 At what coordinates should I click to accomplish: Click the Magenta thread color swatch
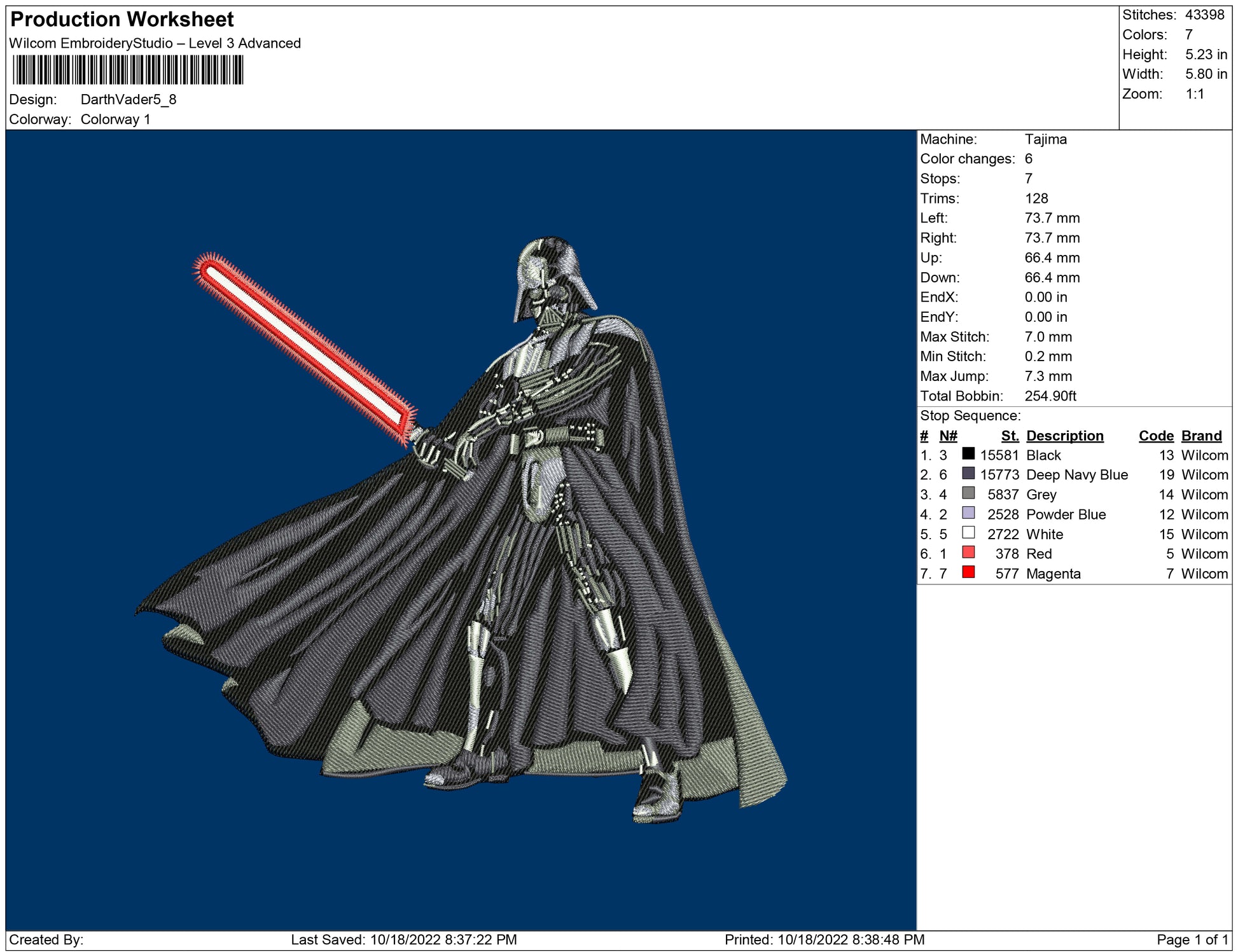pos(968,572)
